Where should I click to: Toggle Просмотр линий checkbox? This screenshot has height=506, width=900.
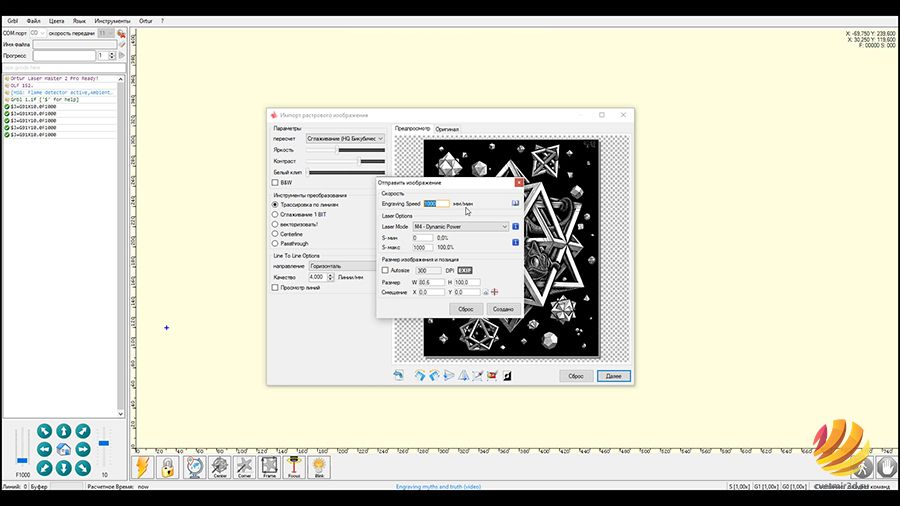point(275,287)
